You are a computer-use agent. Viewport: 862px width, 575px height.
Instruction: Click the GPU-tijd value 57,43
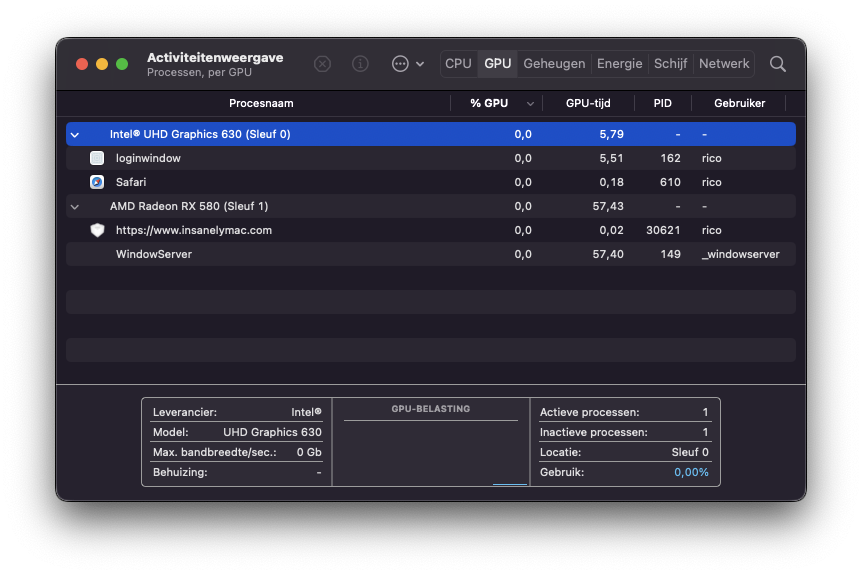tap(608, 206)
